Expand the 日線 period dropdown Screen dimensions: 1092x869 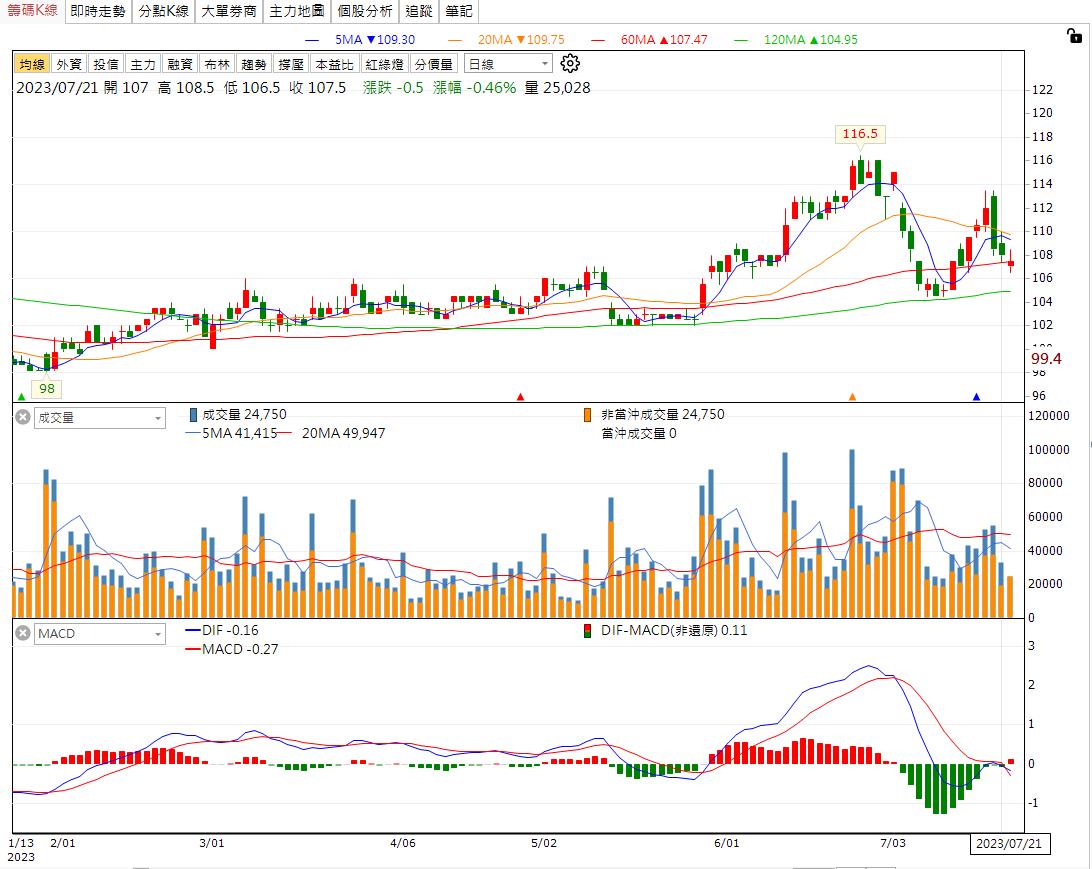508,64
